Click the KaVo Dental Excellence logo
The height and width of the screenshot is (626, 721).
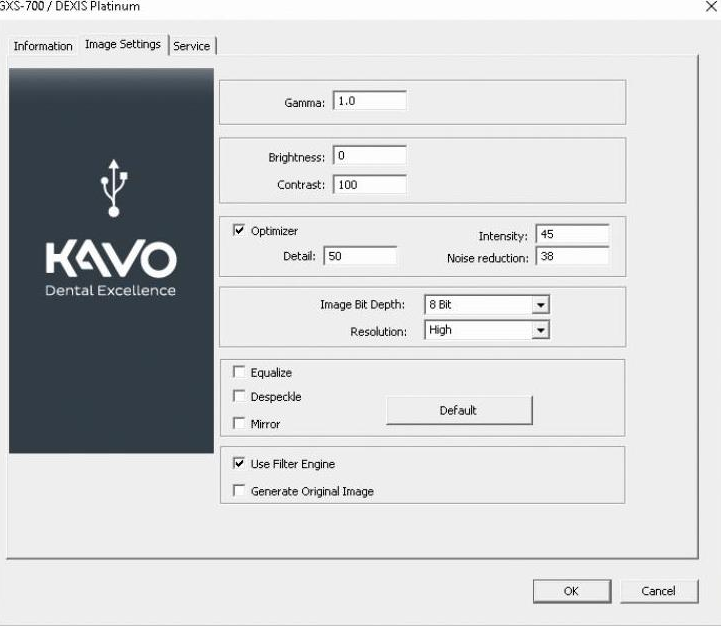coord(111,268)
